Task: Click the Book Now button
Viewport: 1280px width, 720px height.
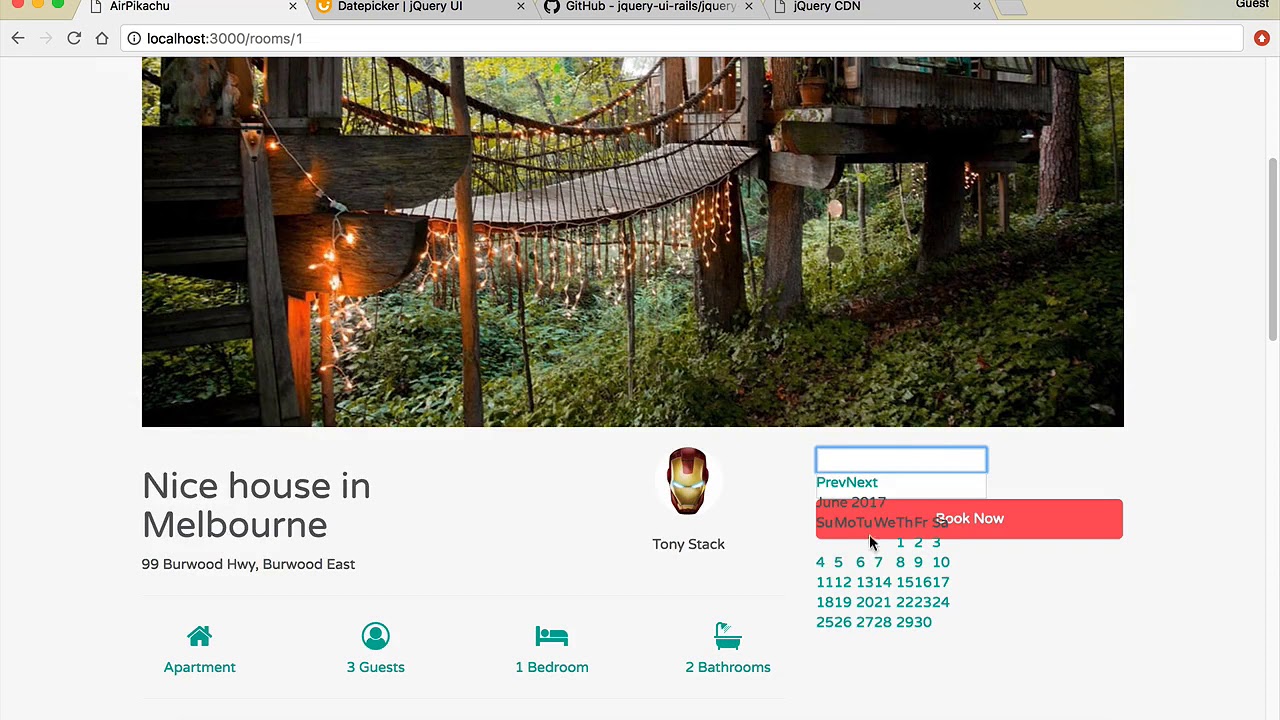Action: pyautogui.click(x=969, y=519)
